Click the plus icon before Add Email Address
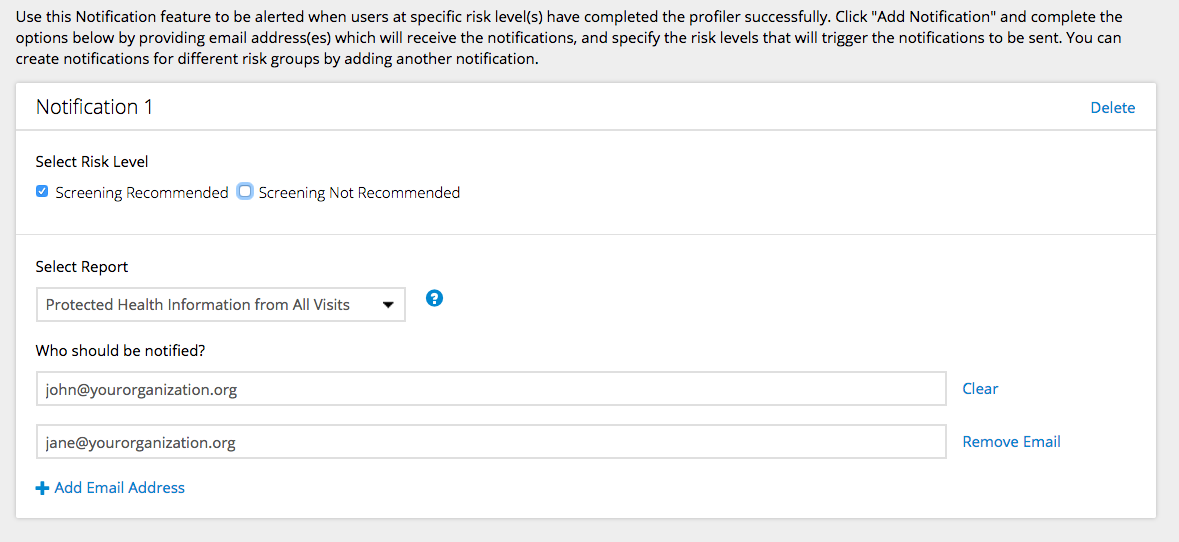This screenshot has height=542, width=1179. coord(42,489)
